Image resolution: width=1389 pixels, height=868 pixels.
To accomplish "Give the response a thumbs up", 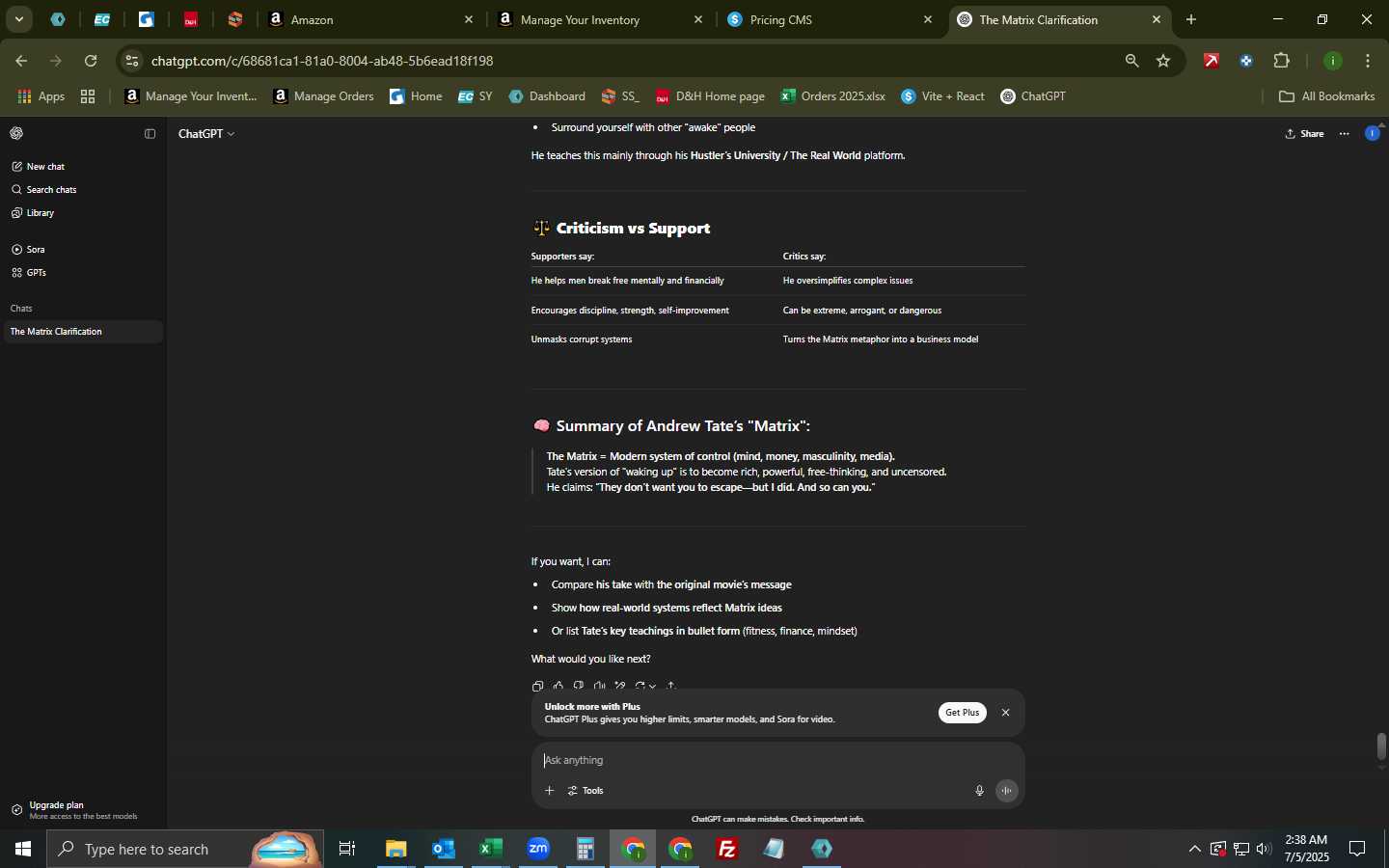I will [558, 686].
